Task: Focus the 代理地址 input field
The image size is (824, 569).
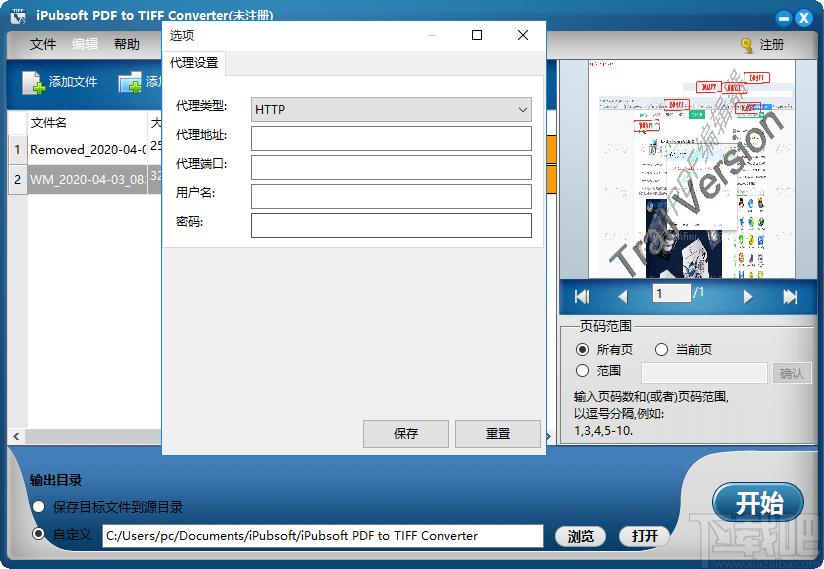Action: 391,139
